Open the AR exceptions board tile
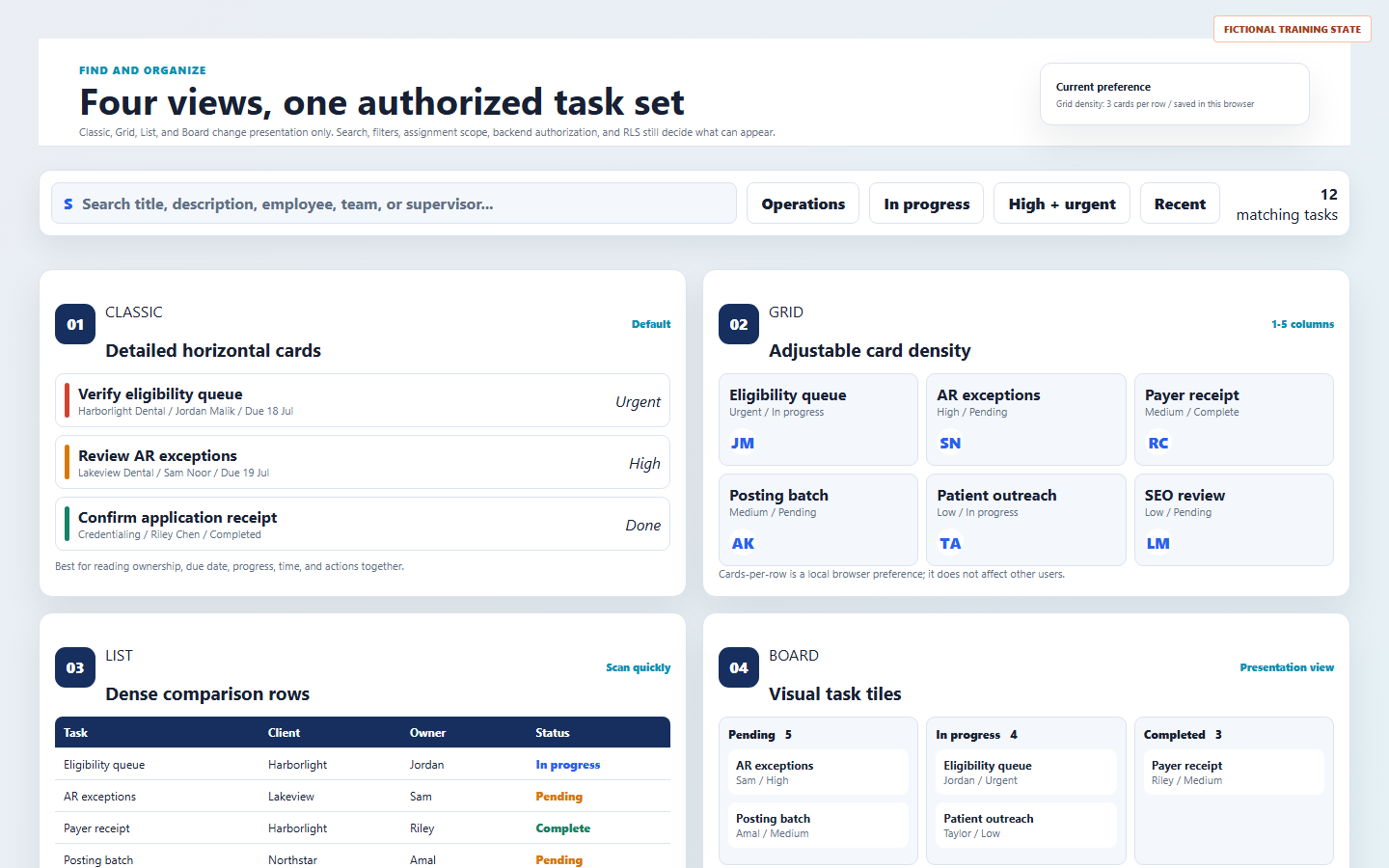Viewport: 1389px width, 868px height. pyautogui.click(x=818, y=773)
